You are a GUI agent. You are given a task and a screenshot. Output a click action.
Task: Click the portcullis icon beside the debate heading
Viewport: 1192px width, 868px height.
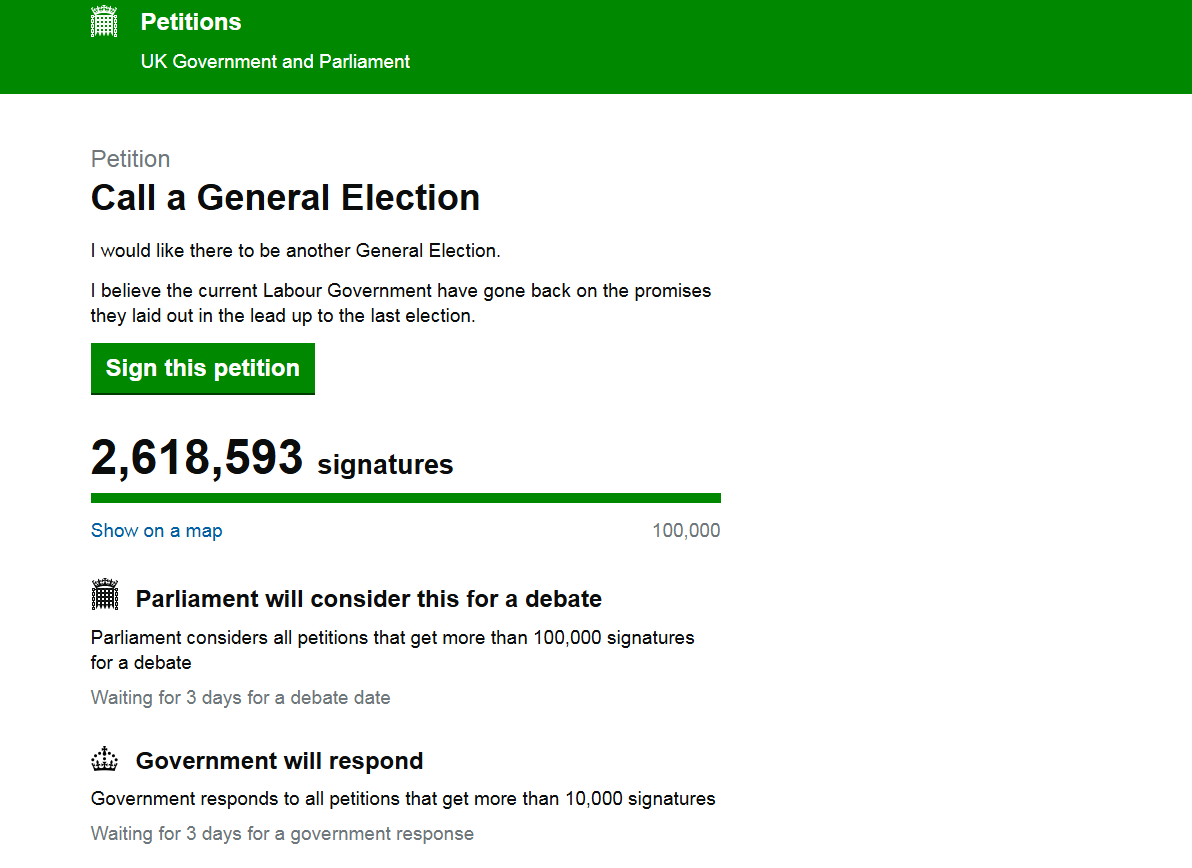click(105, 595)
